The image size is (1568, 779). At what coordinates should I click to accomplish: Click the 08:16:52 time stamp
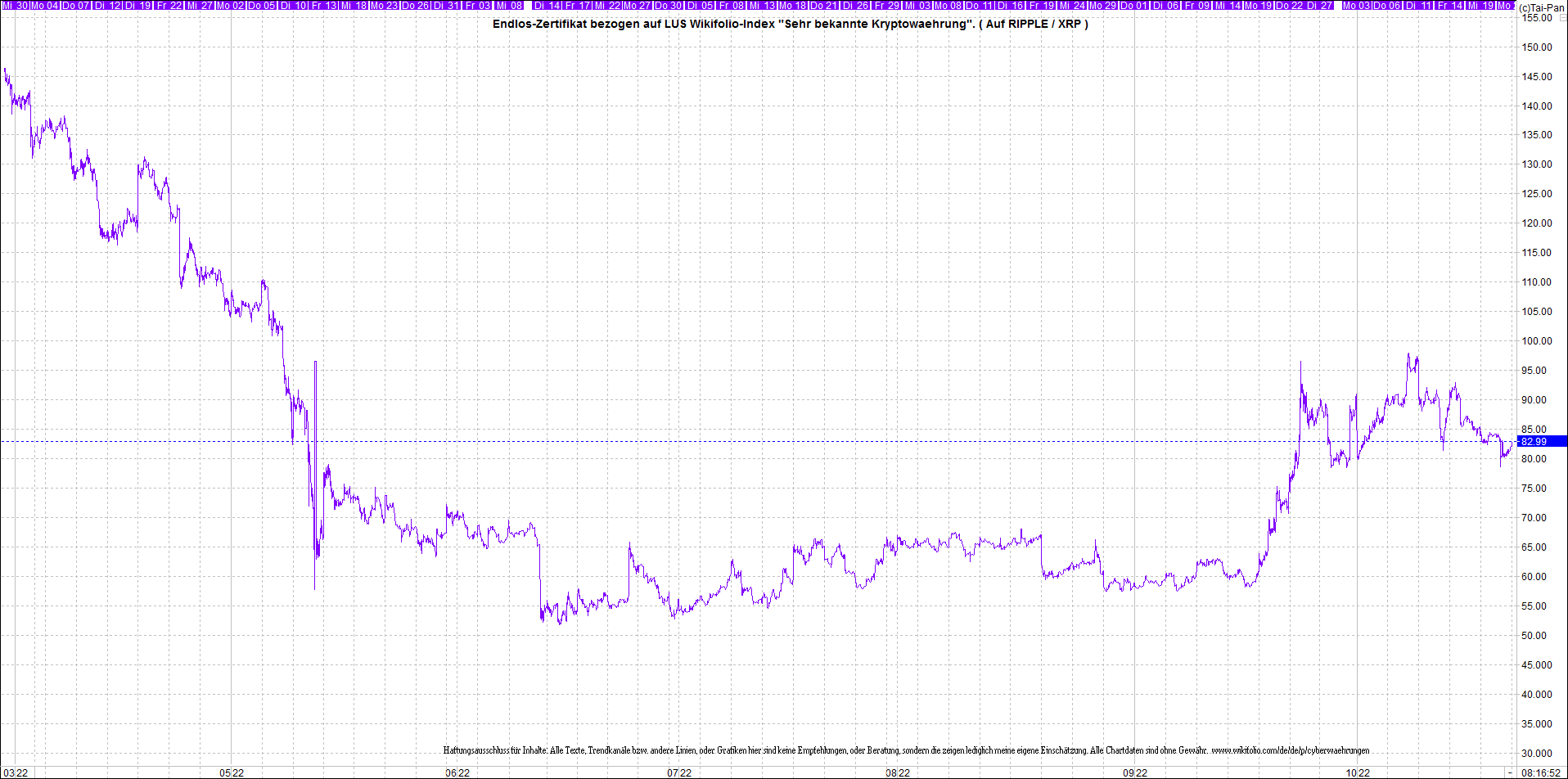click(x=1541, y=772)
